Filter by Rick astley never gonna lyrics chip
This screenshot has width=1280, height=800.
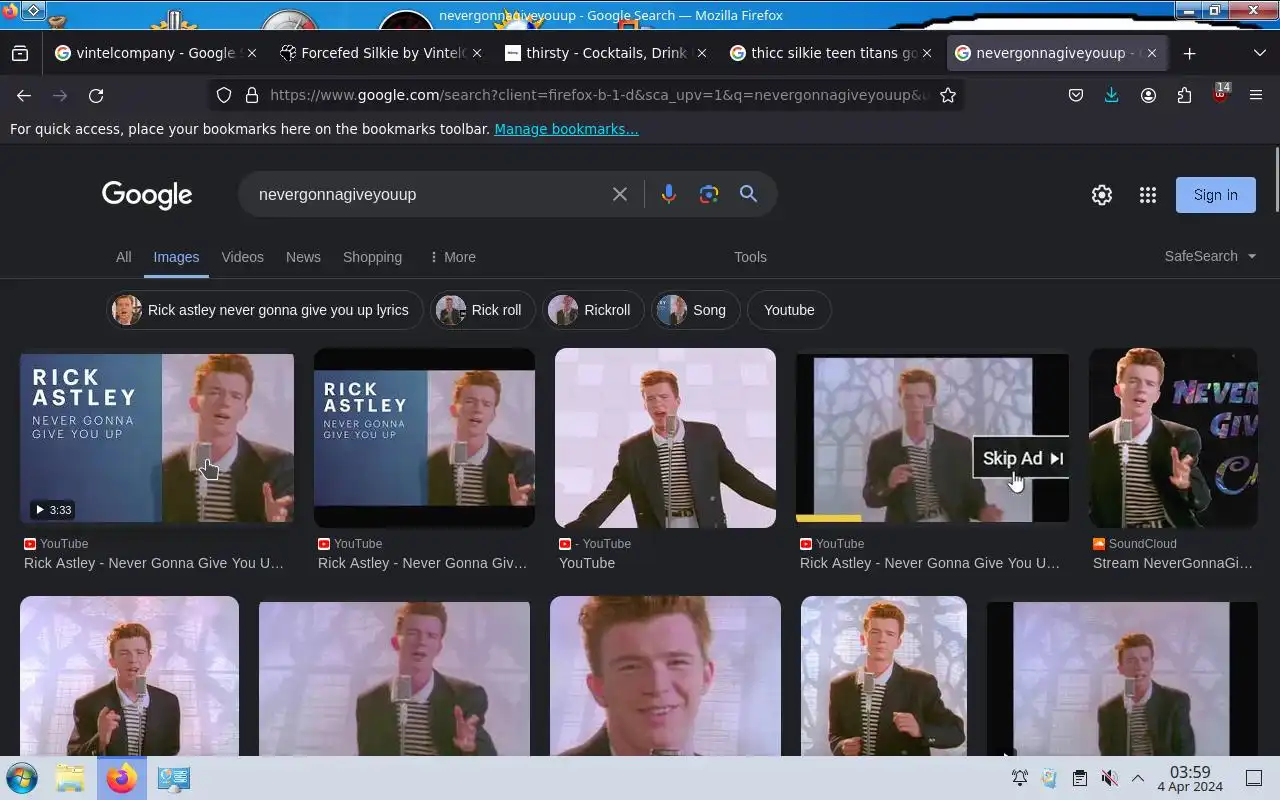(x=264, y=310)
